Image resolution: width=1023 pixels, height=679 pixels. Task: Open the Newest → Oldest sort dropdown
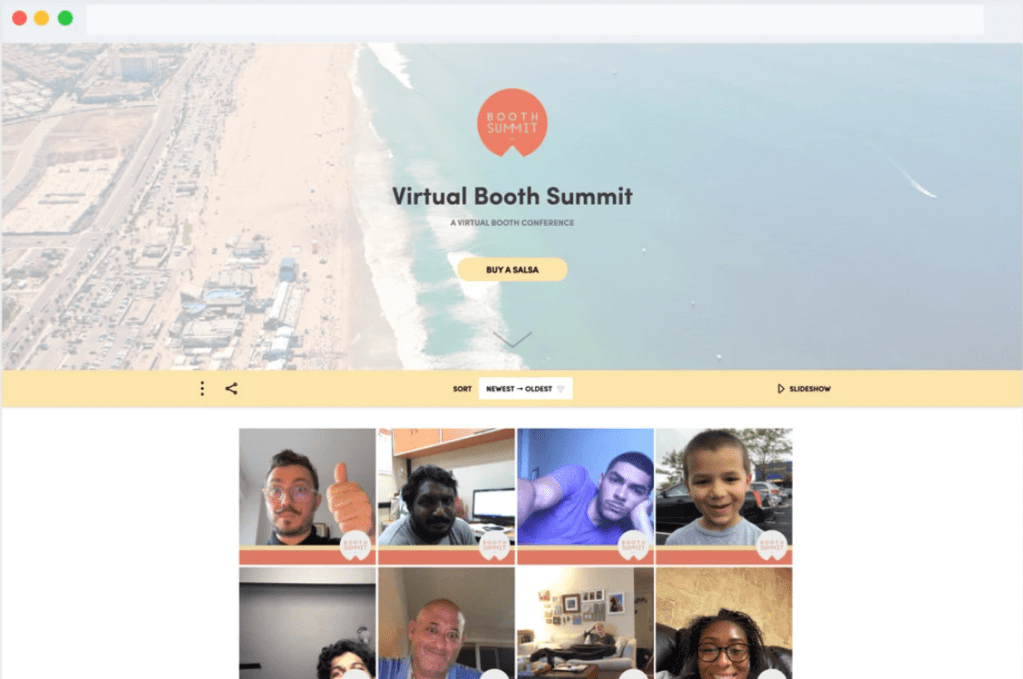tap(525, 388)
